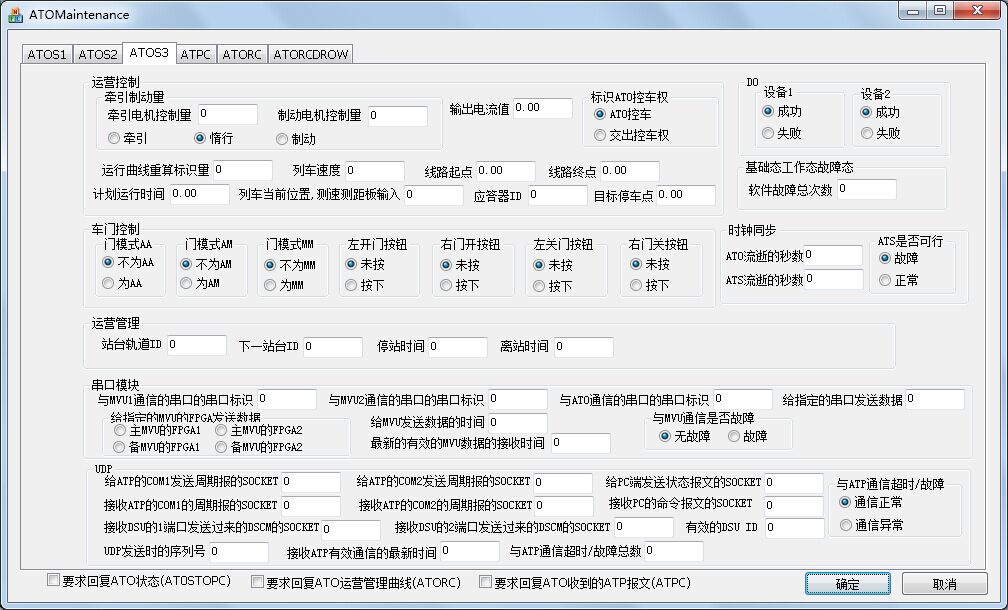
Task: Choose the 制动 radio option
Action: [282, 139]
